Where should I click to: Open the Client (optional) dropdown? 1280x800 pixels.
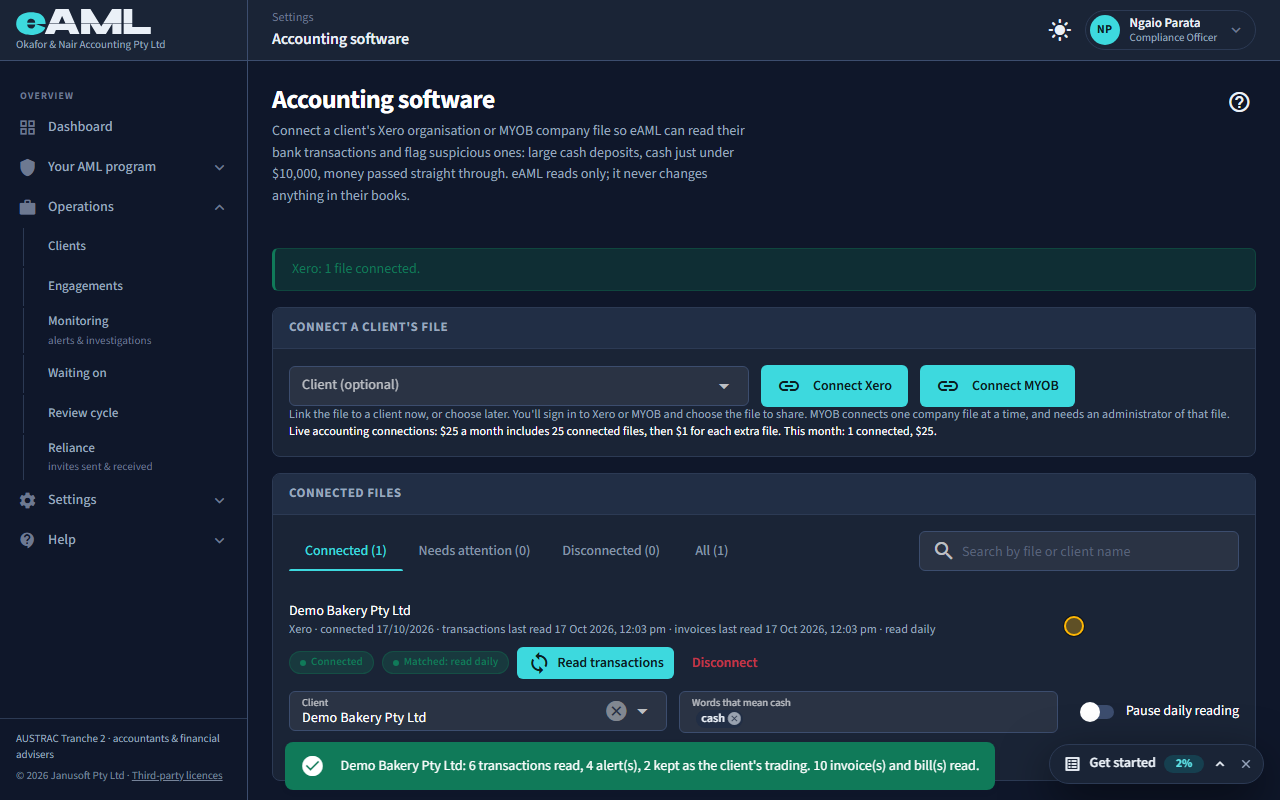519,385
